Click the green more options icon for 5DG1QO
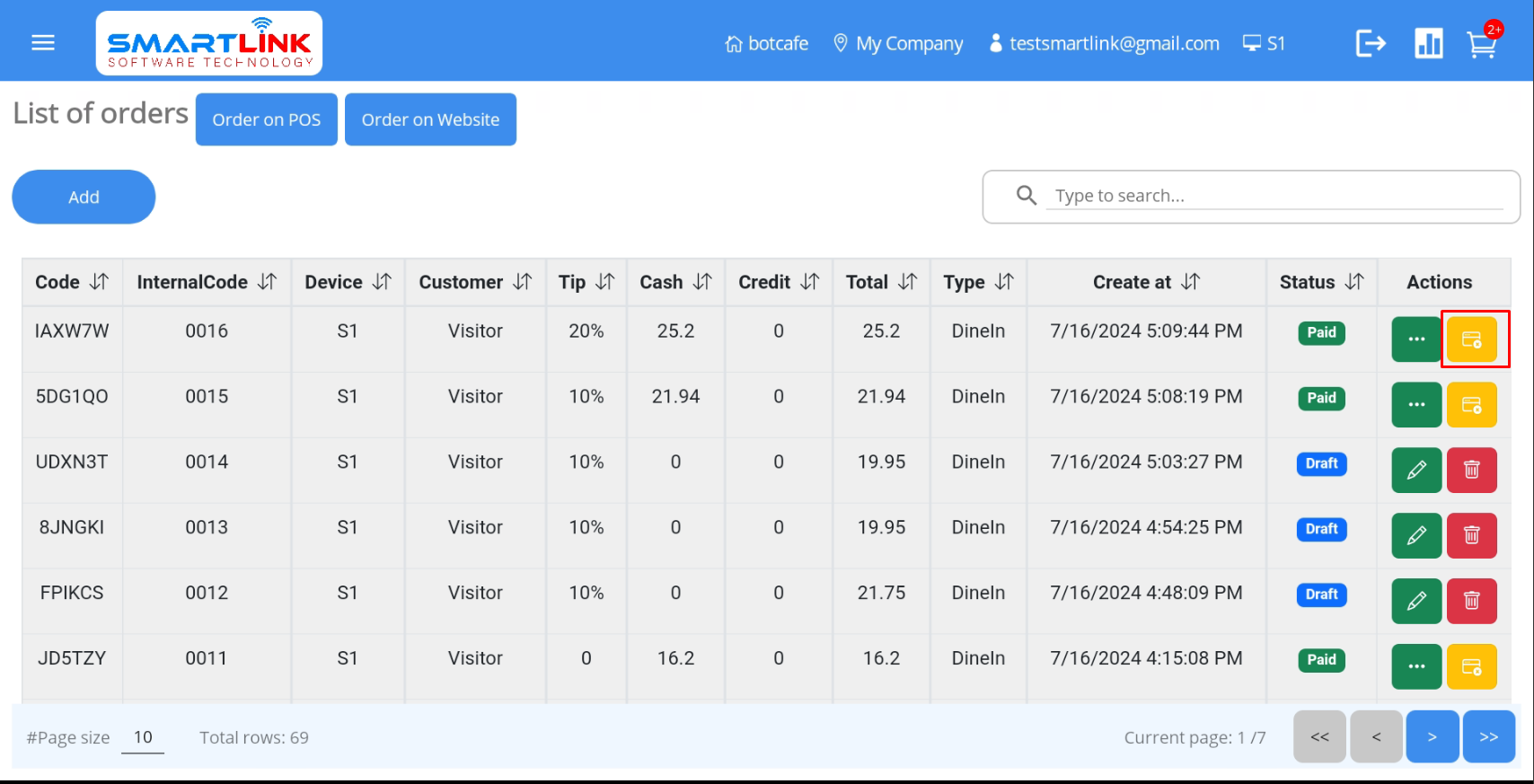 pos(1416,405)
